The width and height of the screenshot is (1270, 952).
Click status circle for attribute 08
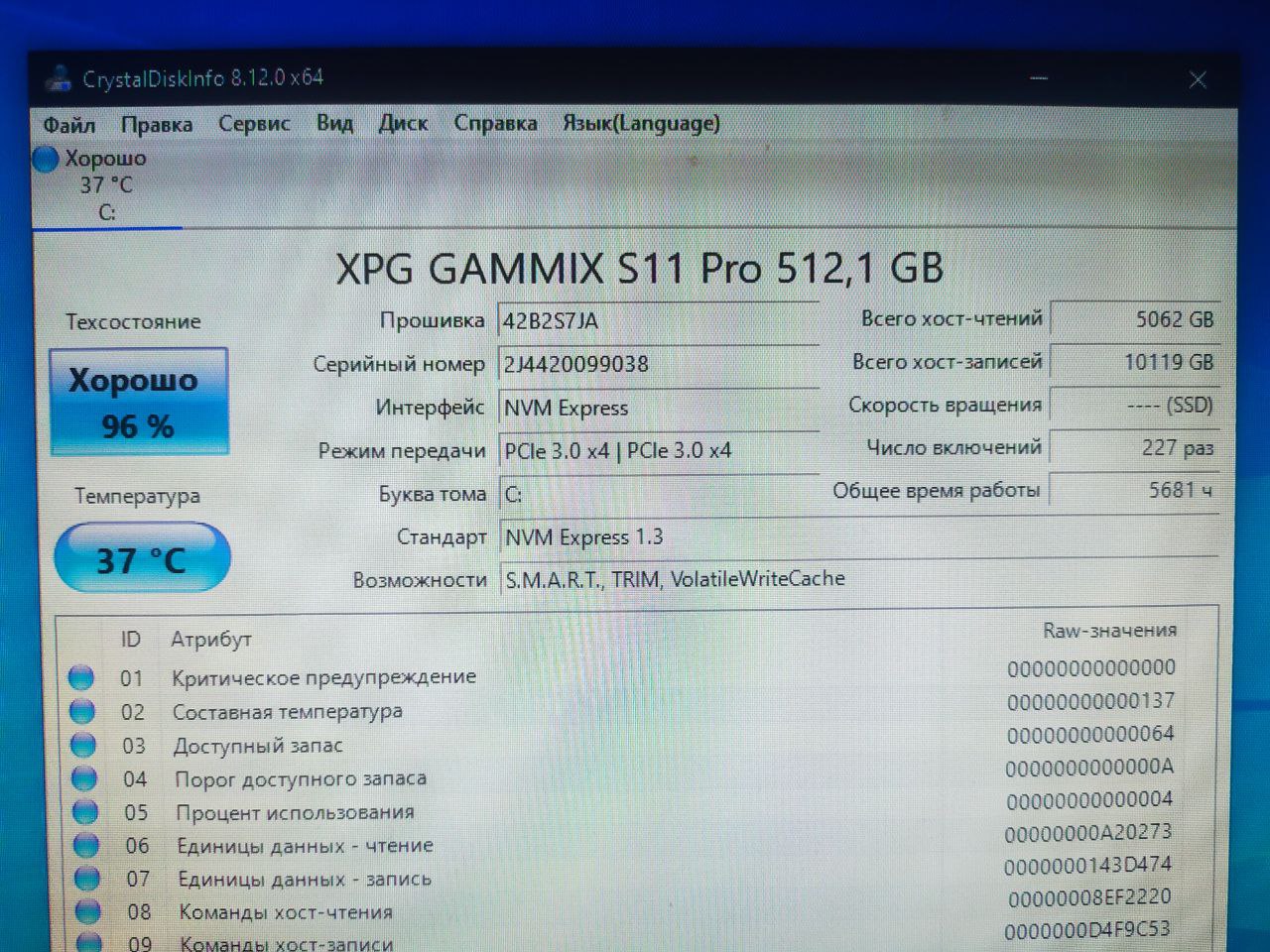point(89,911)
